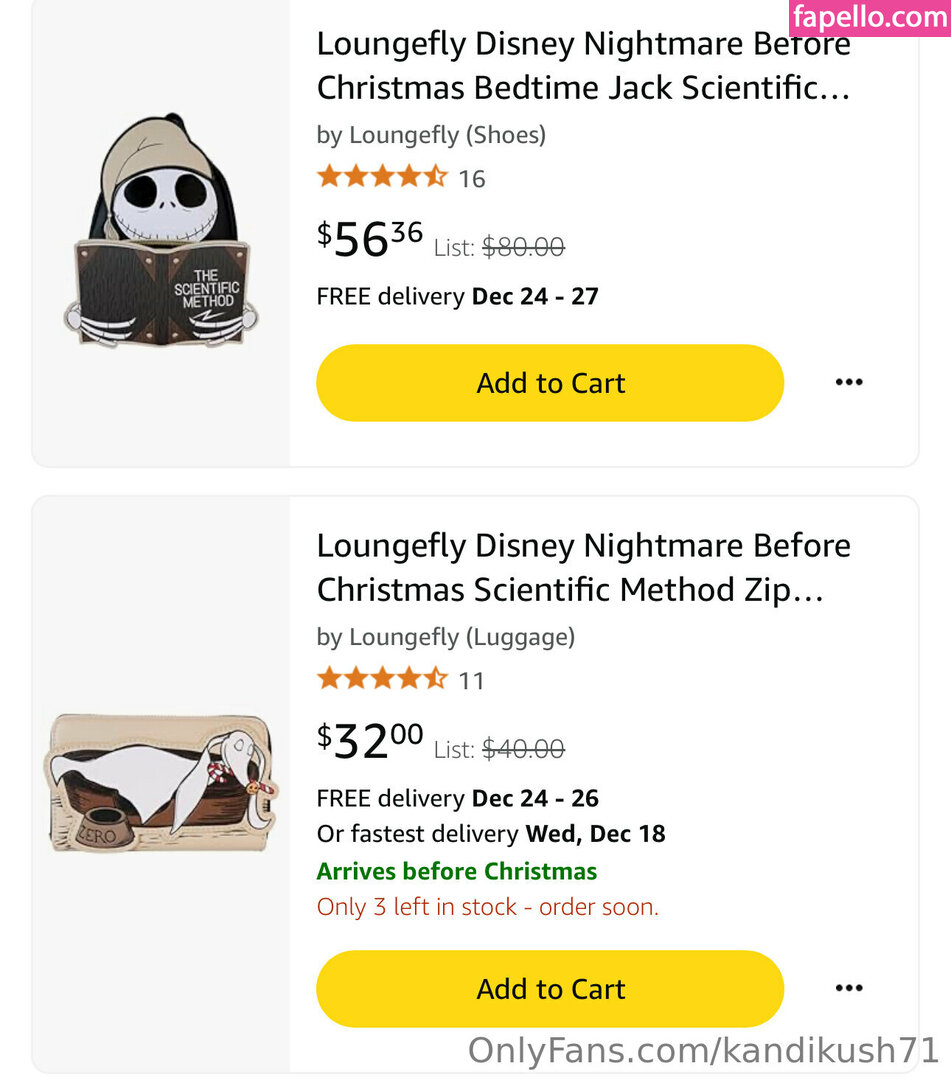The image size is (951, 1080).
Task: Add the Scientific Method Zip wallet to cart
Action: coord(550,989)
